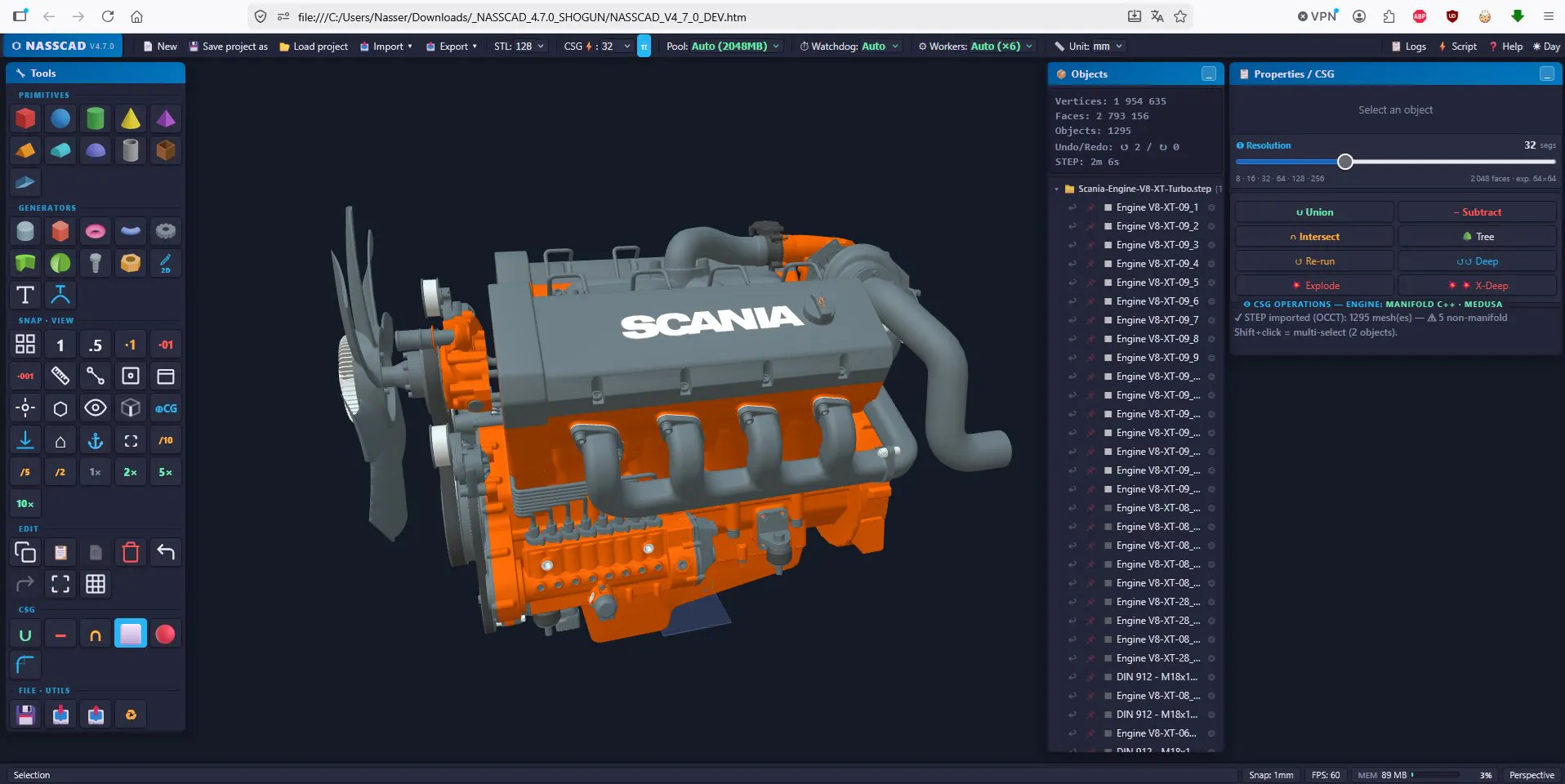Viewport: 1565px width, 784px height.
Task: Toggle the grid snap icon
Action: point(25,345)
